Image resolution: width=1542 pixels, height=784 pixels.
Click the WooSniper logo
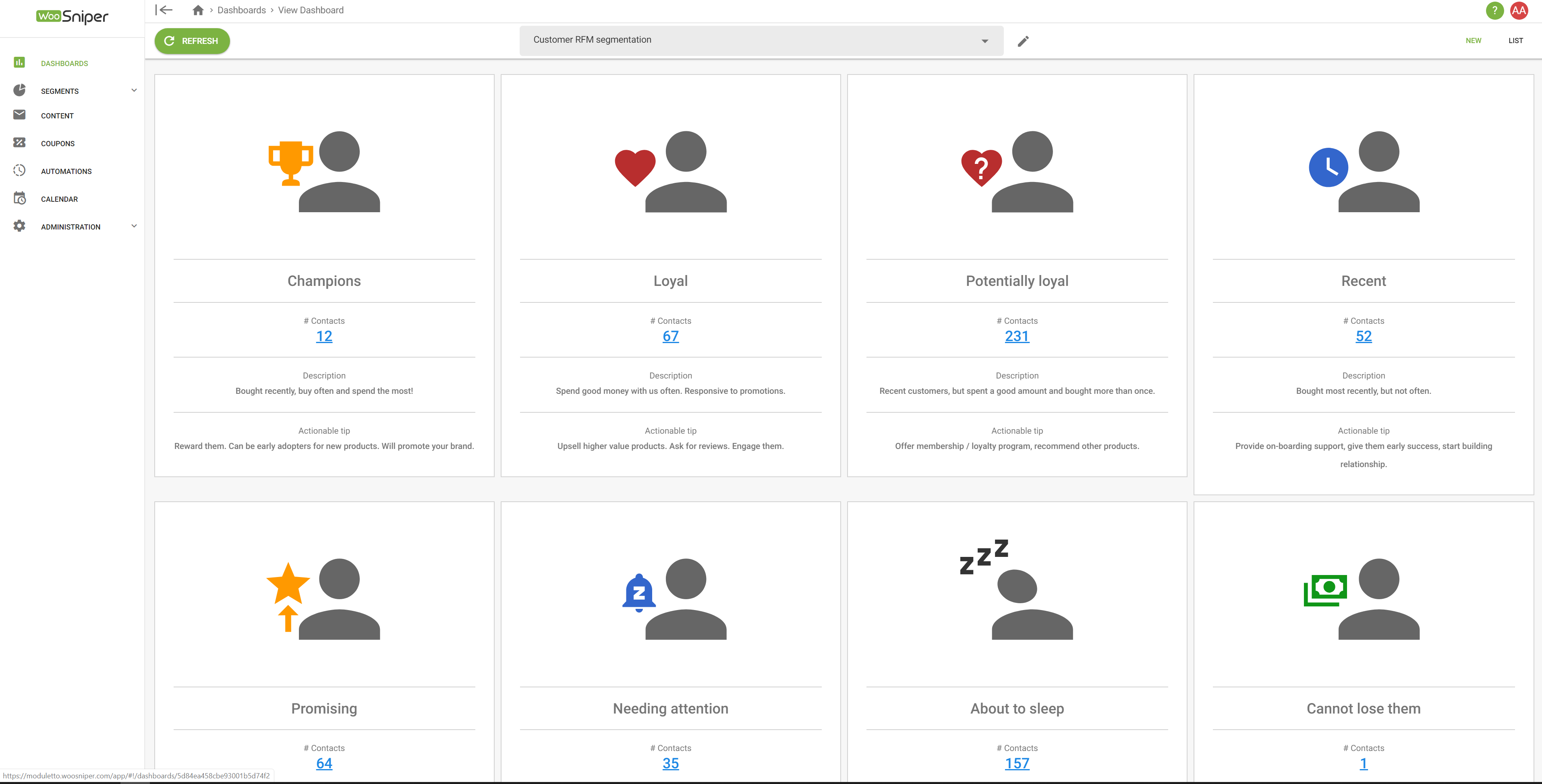(72, 17)
